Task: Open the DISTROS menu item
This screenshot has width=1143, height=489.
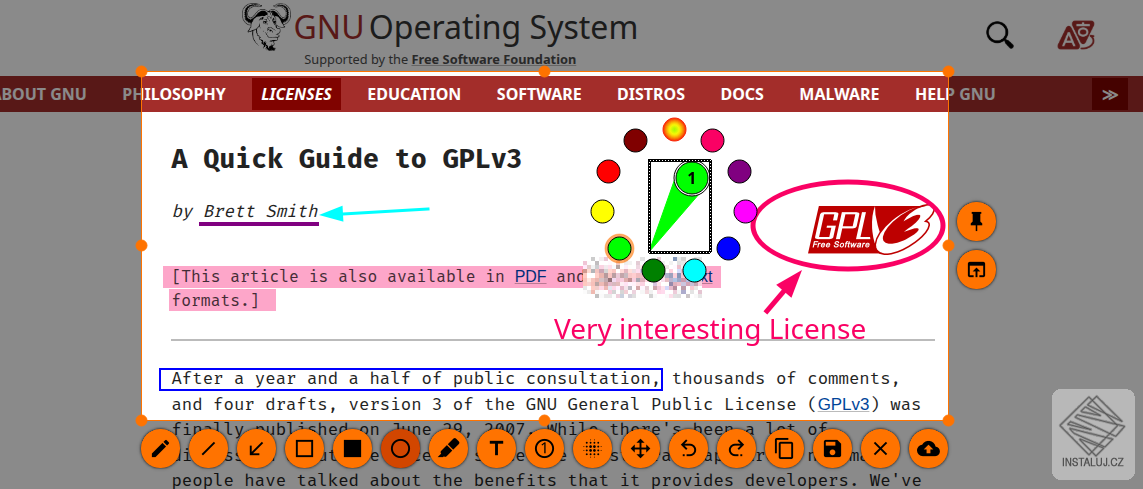Action: pos(651,94)
